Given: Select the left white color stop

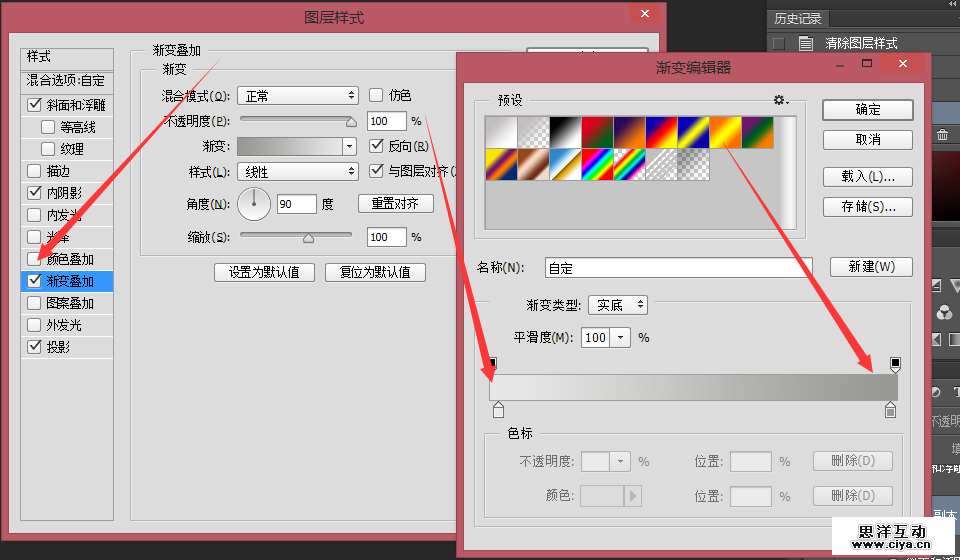Looking at the screenshot, I should point(498,410).
